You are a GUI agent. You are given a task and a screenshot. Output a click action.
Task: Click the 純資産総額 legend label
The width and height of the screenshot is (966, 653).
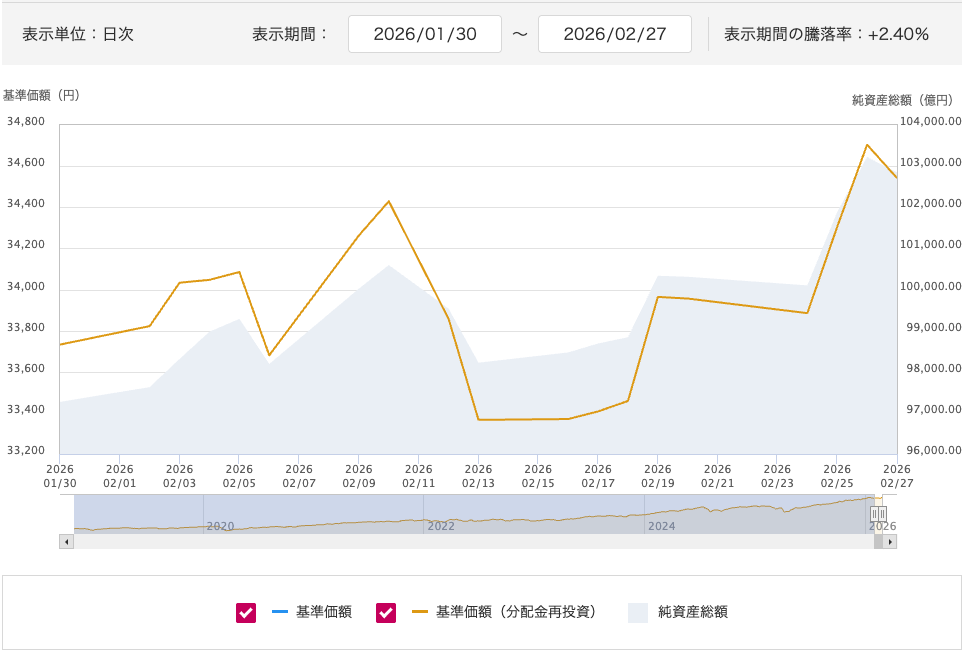click(692, 612)
